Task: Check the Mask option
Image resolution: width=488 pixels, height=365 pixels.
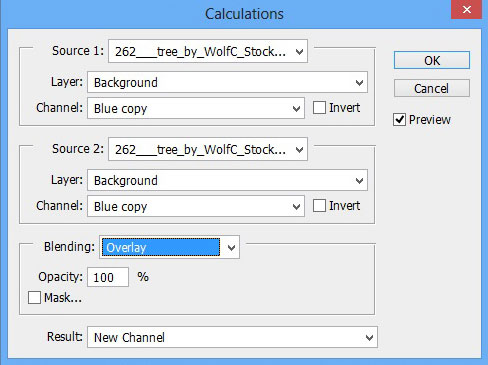Action: (x=34, y=297)
